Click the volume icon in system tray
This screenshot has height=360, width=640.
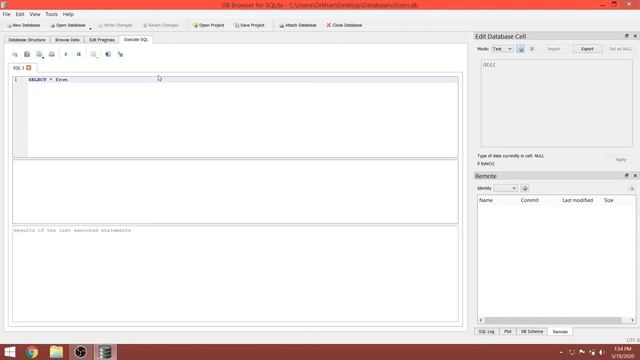(x=602, y=352)
